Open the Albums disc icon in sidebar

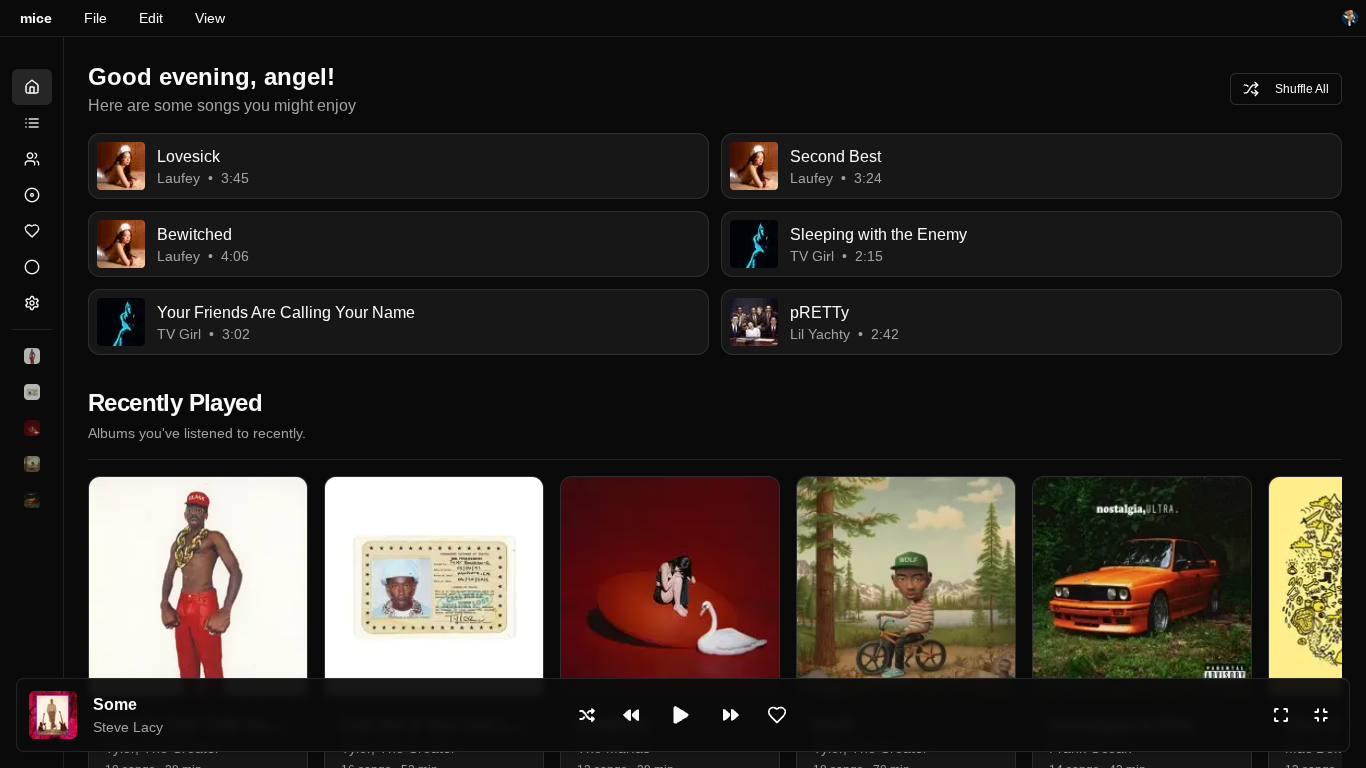(32, 195)
